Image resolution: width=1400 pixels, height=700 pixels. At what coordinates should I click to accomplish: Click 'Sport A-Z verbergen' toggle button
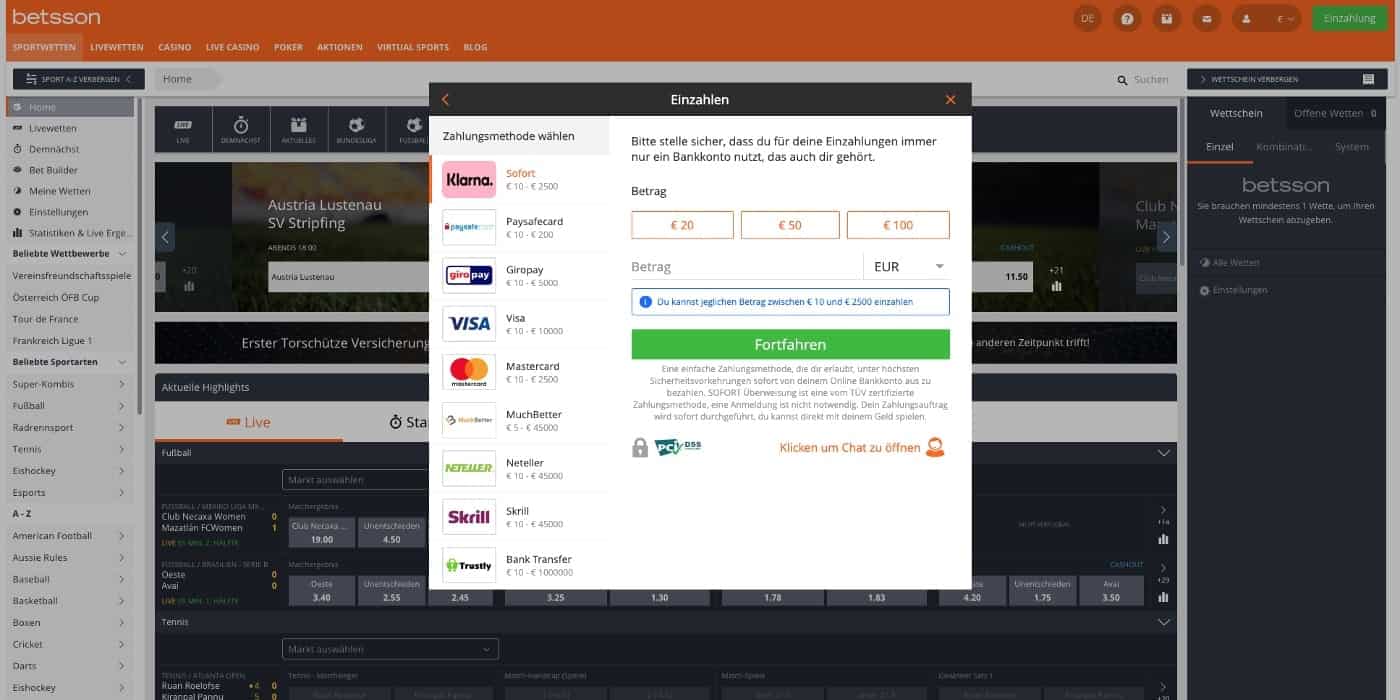pyautogui.click(x=79, y=79)
